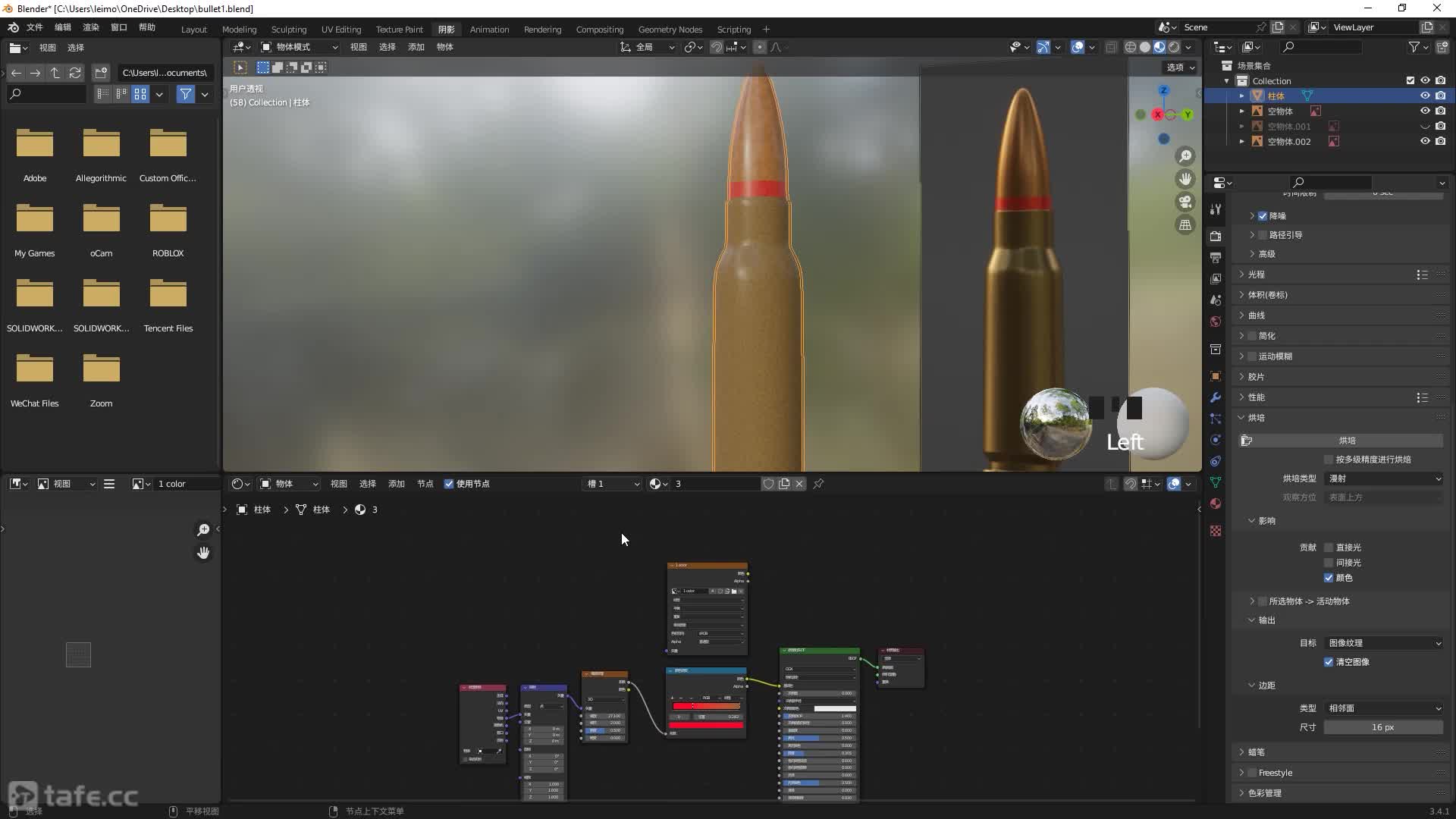Pin the node editor material
The height and width of the screenshot is (819, 1456).
(x=818, y=484)
